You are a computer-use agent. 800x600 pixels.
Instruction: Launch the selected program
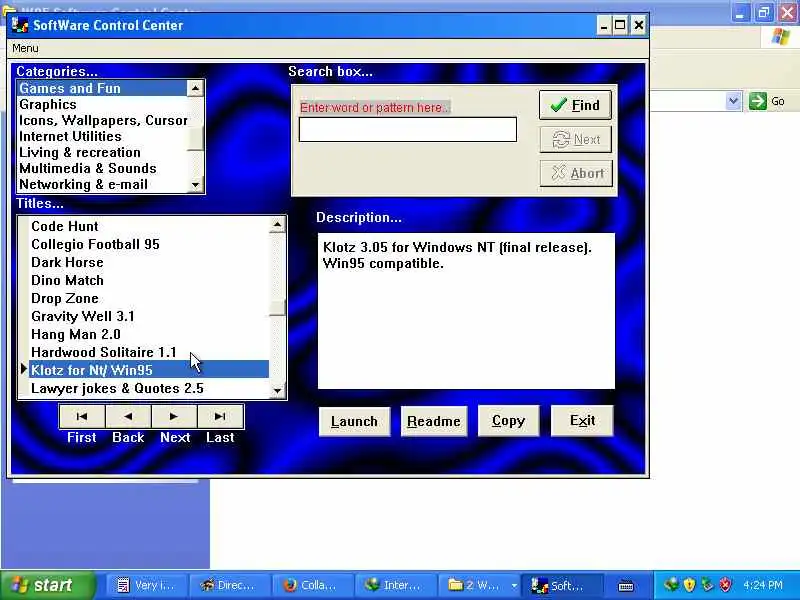(355, 421)
